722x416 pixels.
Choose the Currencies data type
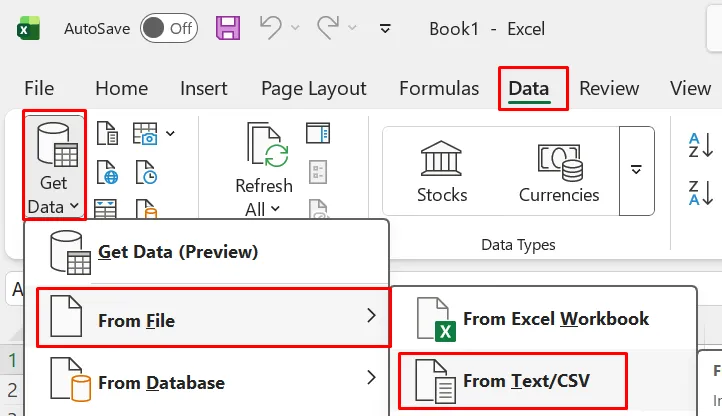pos(559,173)
